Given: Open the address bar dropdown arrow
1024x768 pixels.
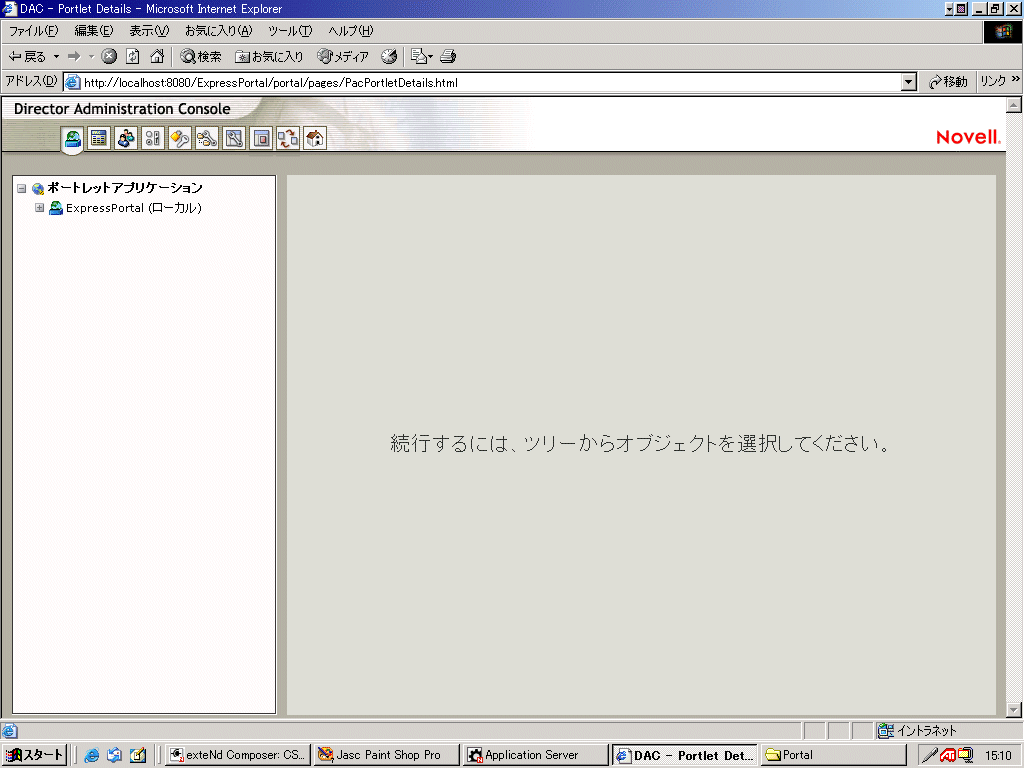Looking at the screenshot, I should pyautogui.click(x=908, y=81).
